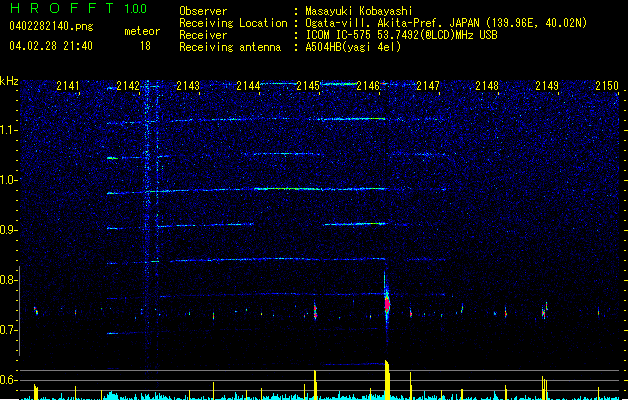This screenshot has height=400, width=629.
Task: Click the 2144 time marker
Action: (x=248, y=86)
